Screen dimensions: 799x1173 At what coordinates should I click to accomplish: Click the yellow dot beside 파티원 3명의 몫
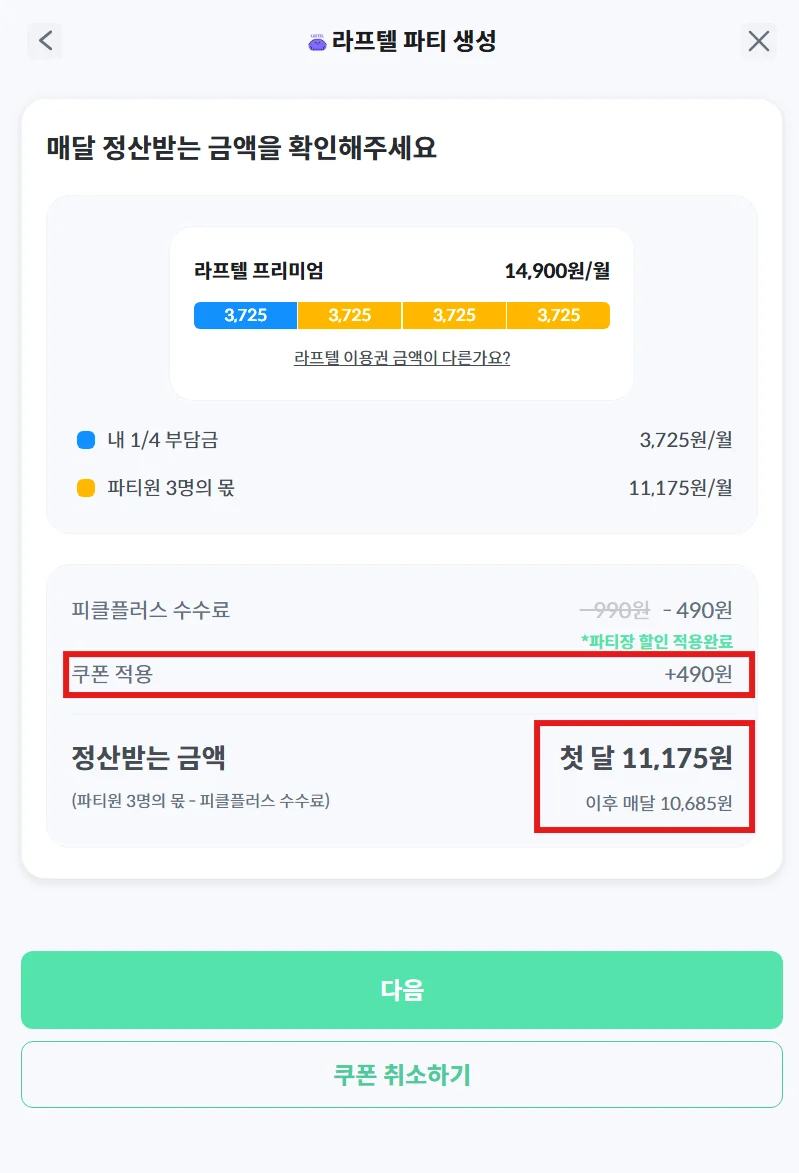point(86,488)
